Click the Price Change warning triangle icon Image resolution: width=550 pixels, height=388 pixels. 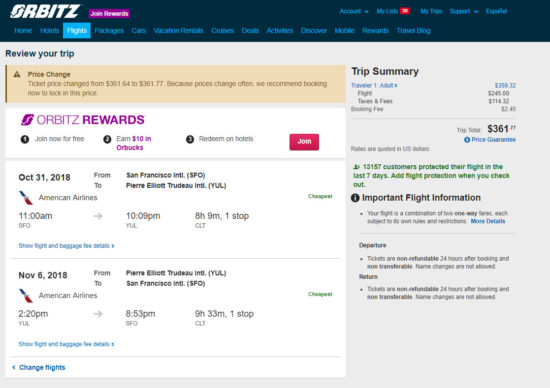(x=16, y=74)
